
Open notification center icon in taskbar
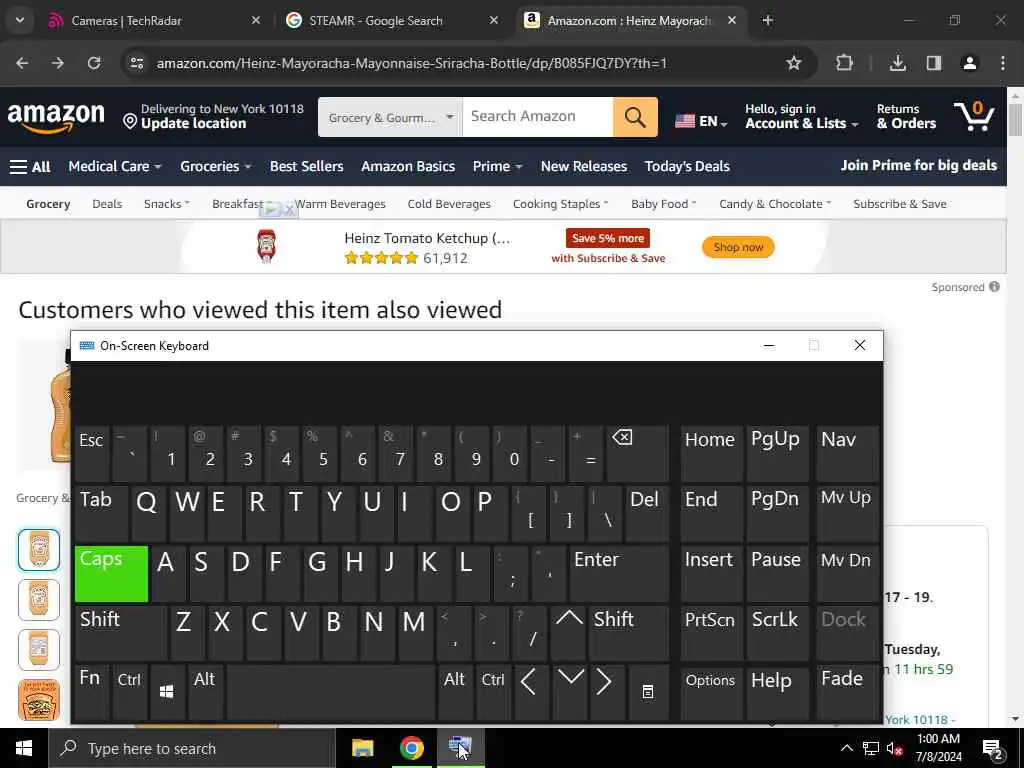coord(993,748)
